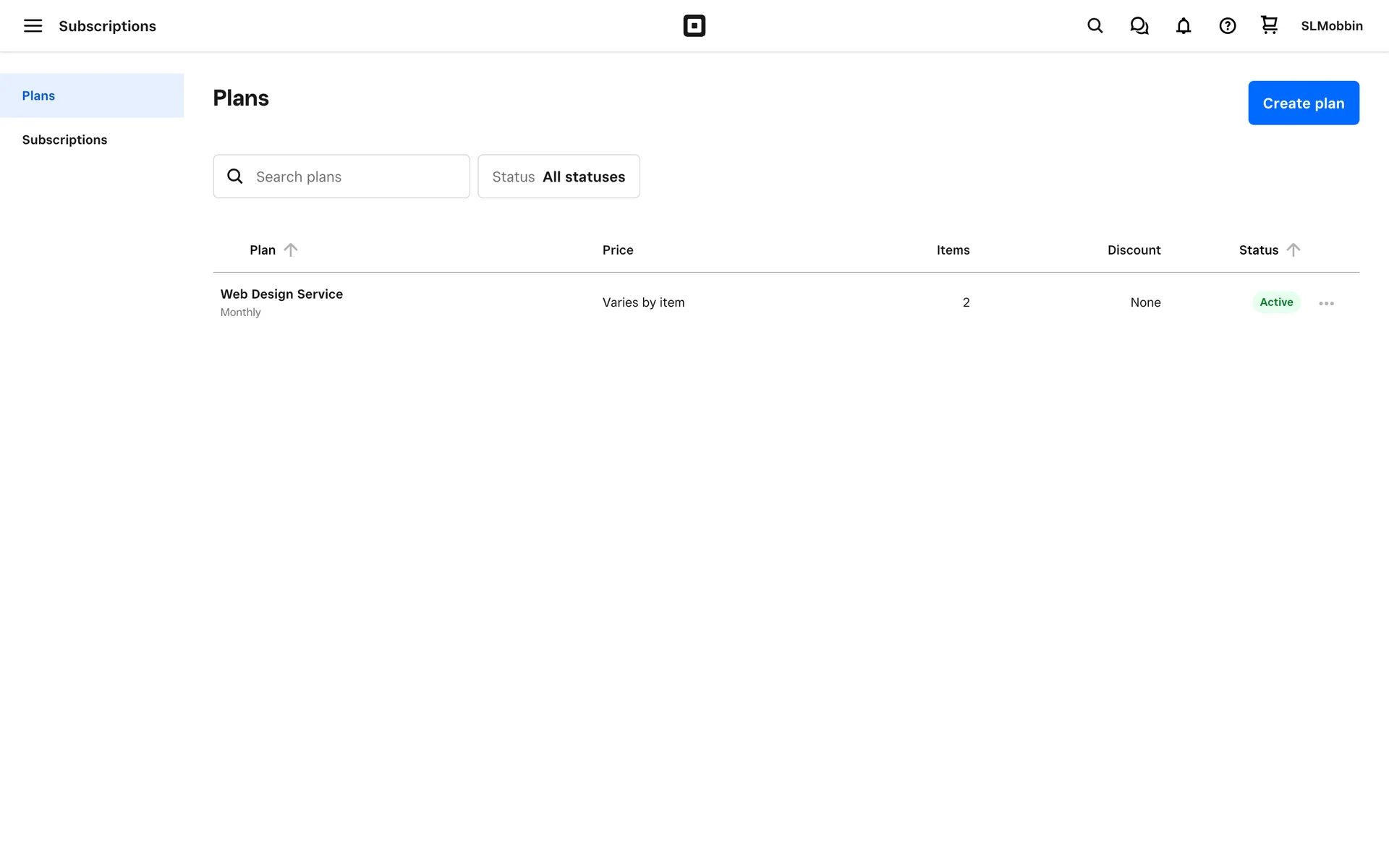The width and height of the screenshot is (1389, 868).
Task: Open the SLMobbin account menu
Action: (1331, 26)
